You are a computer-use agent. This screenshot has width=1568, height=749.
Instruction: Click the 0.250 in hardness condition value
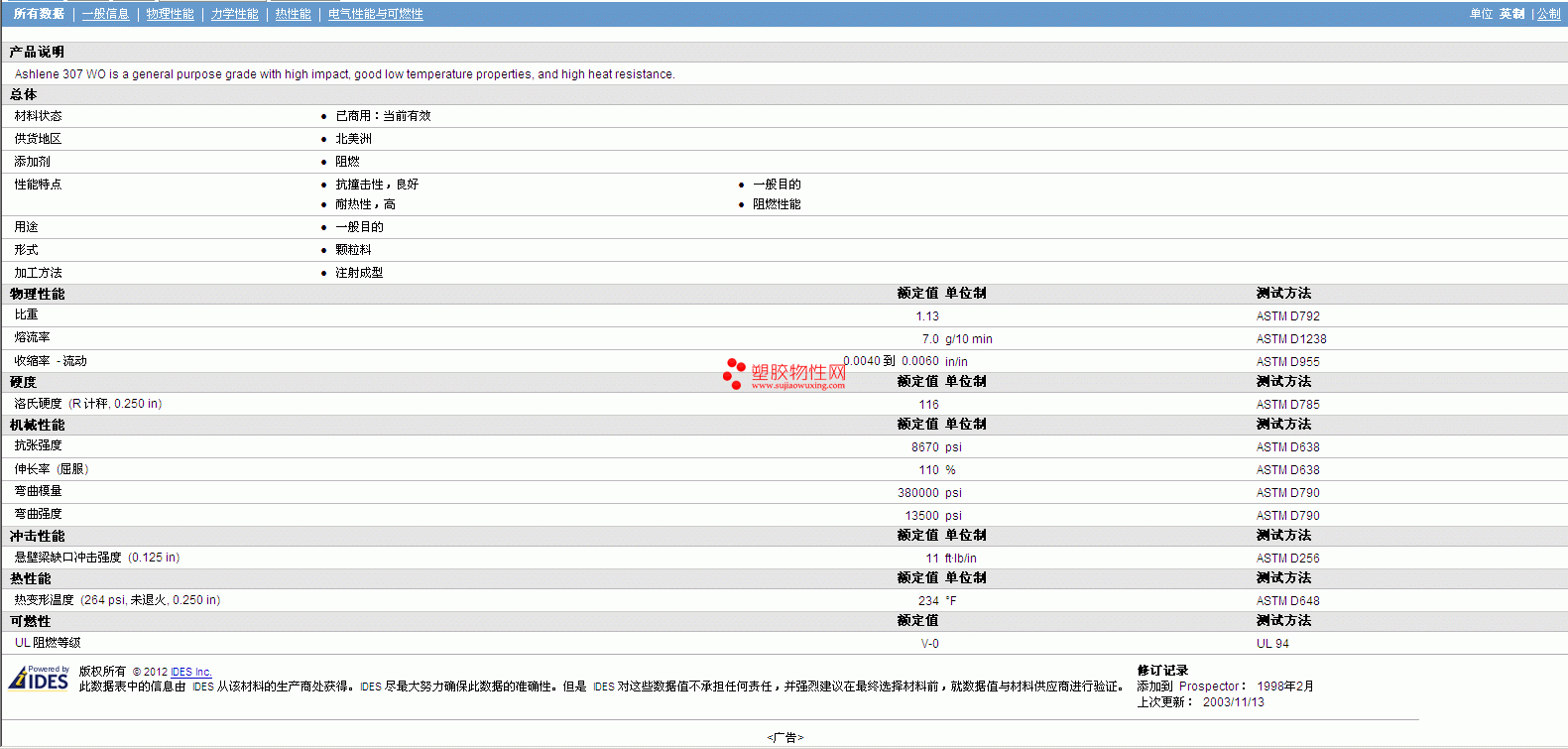(x=136, y=404)
